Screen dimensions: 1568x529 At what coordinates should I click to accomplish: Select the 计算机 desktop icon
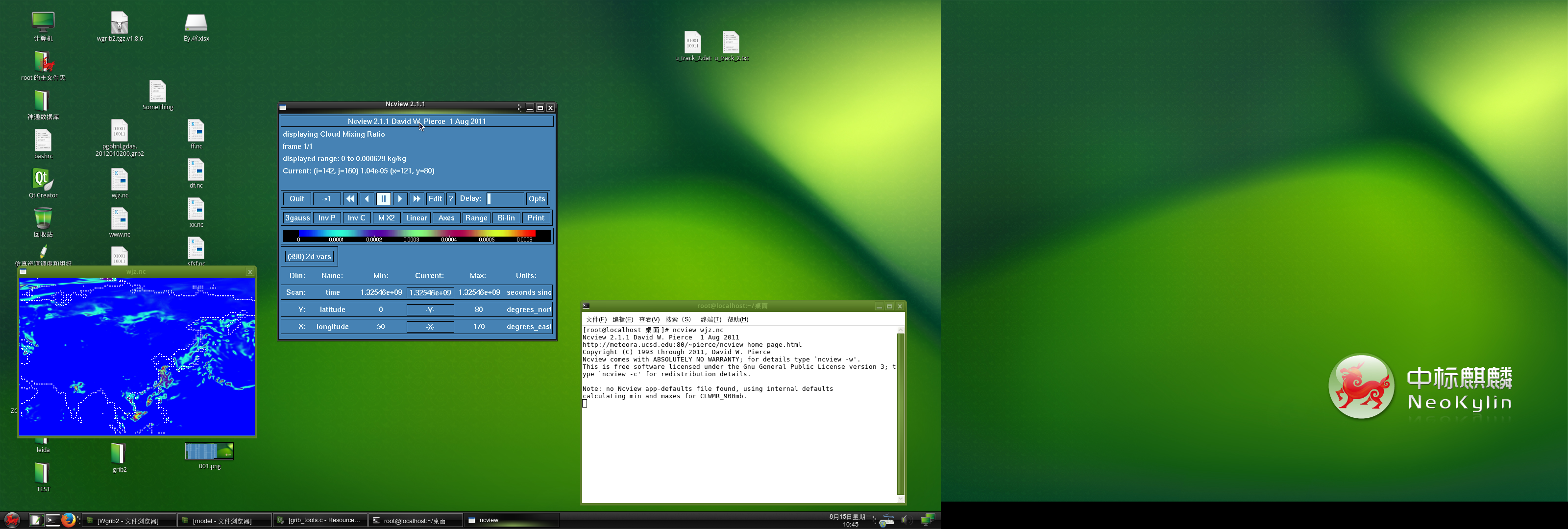[x=43, y=27]
